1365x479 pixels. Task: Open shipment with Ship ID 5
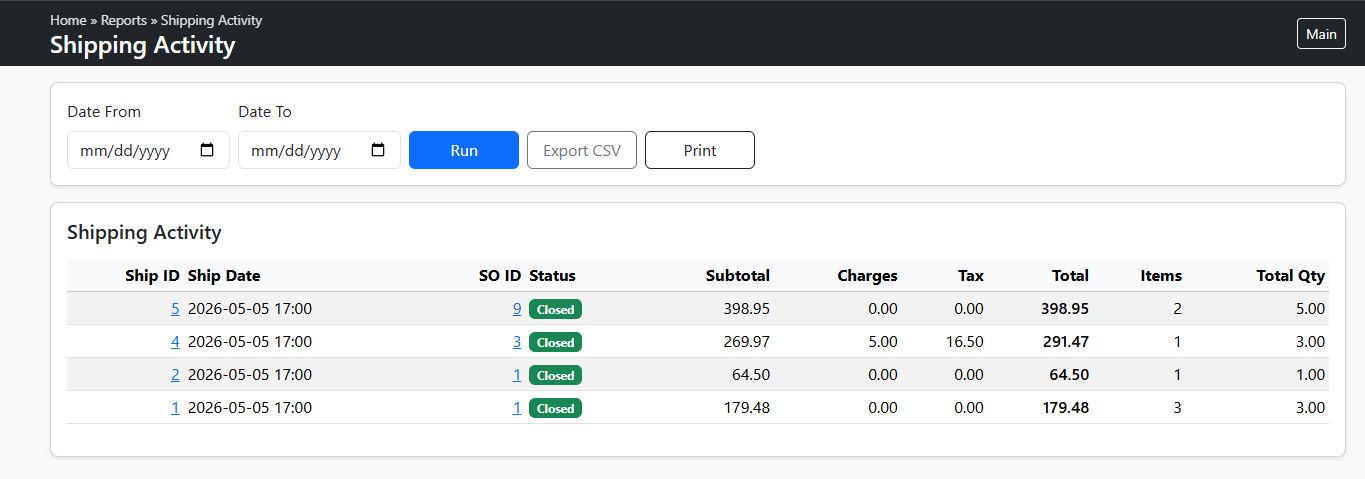pyautogui.click(x=176, y=308)
